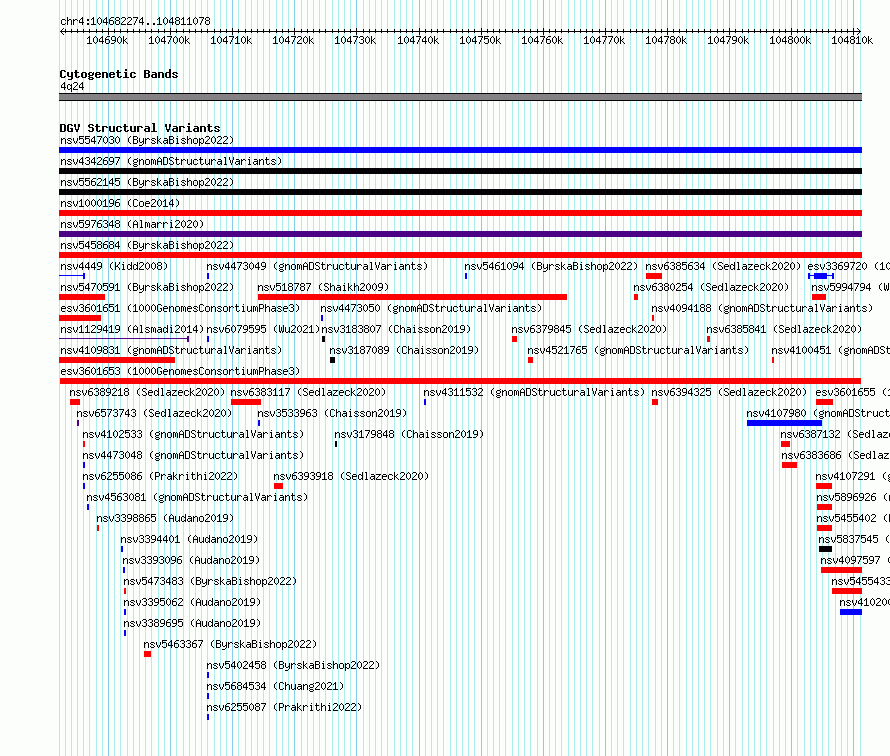Open nsv4102533 gnomAD variant label
Screen dimensions: 890x756
[x=193, y=434]
